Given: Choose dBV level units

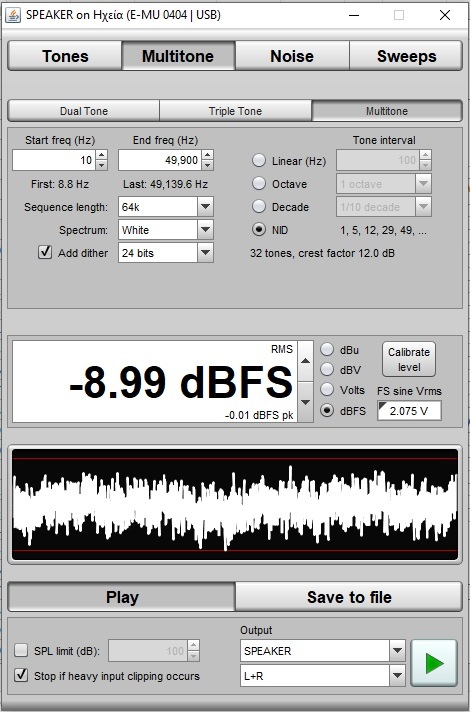Looking at the screenshot, I should point(327,370).
